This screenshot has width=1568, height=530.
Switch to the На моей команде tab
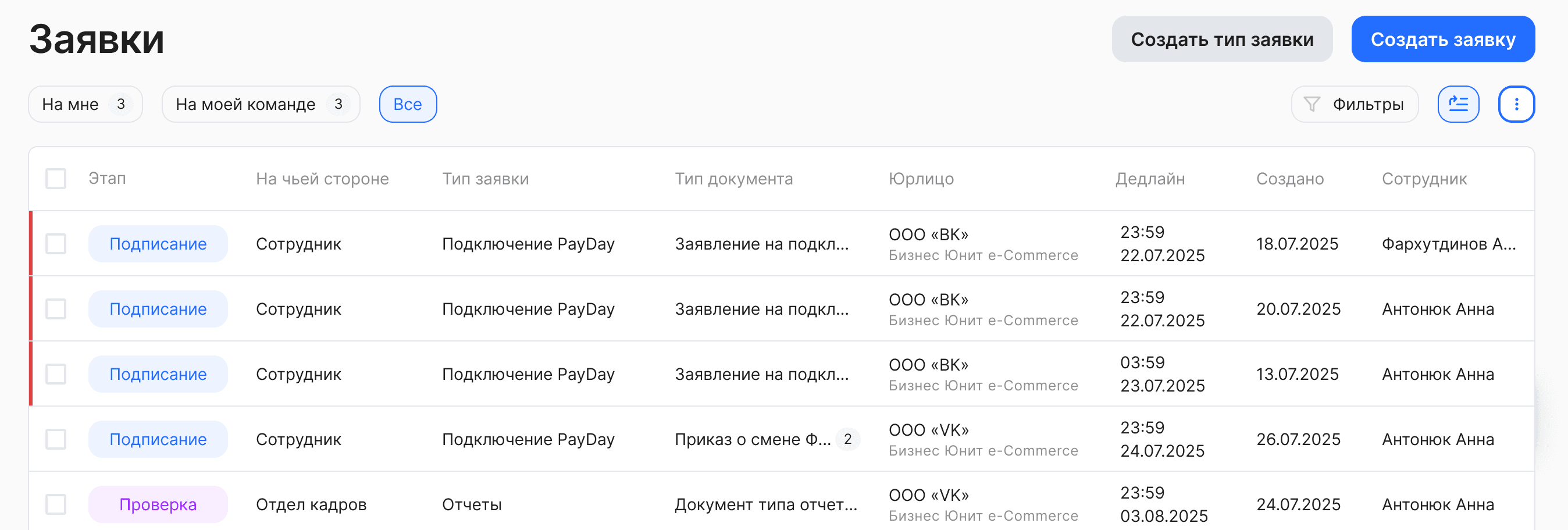[261, 104]
